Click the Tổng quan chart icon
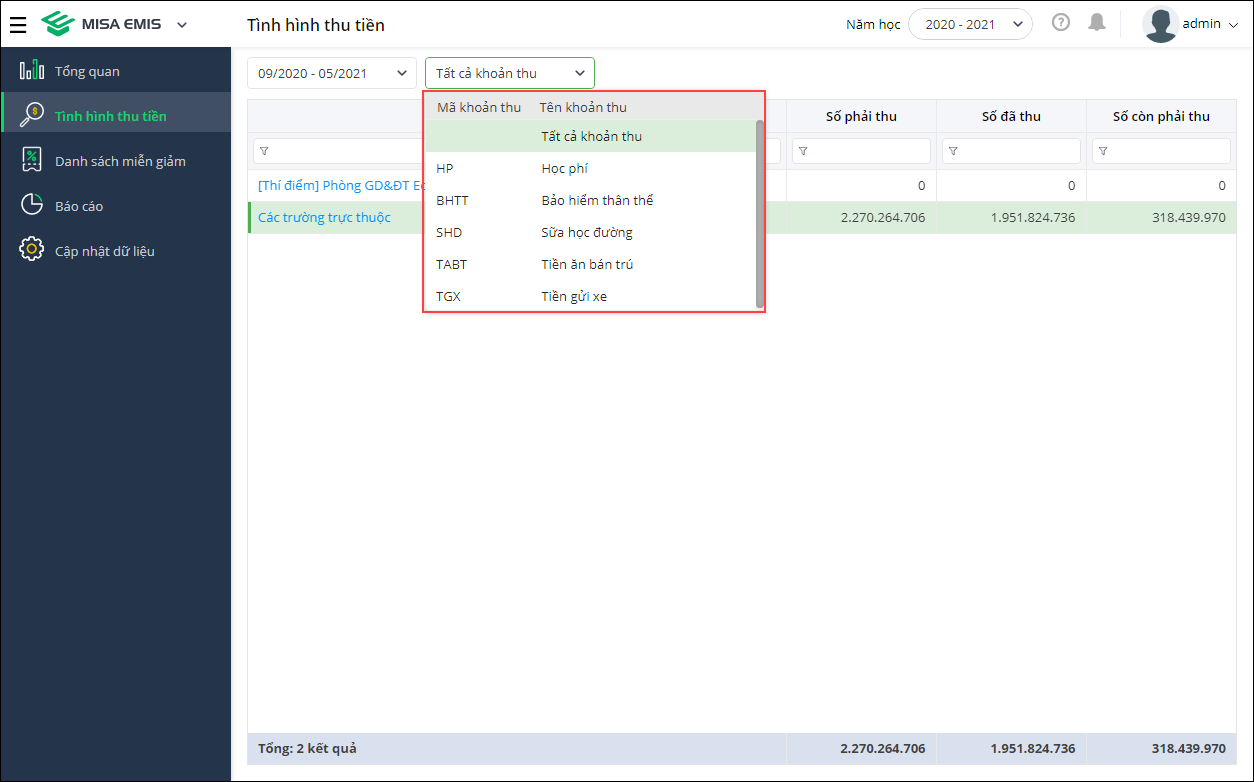1254x782 pixels. coord(32,71)
